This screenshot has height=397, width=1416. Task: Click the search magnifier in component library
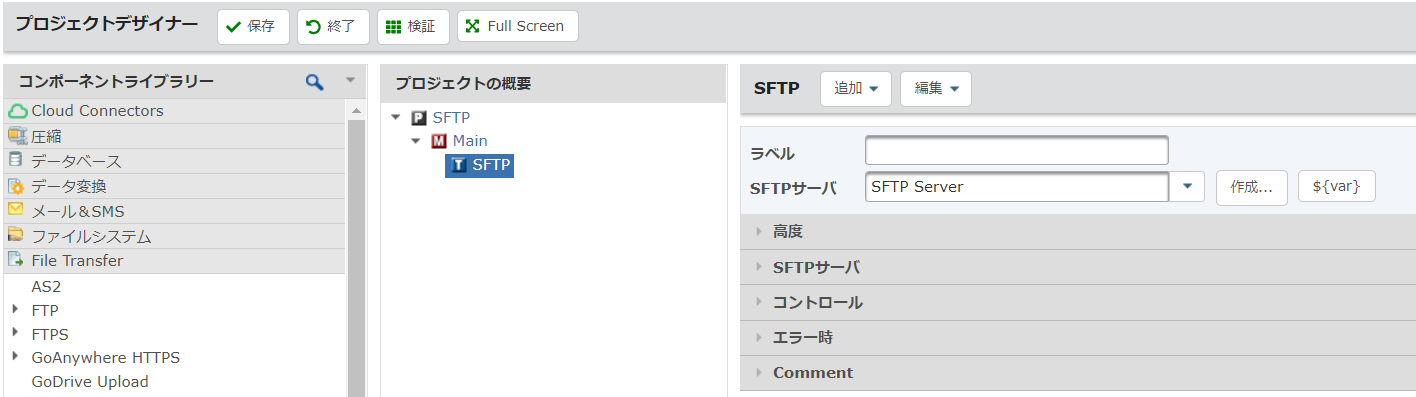tap(315, 82)
